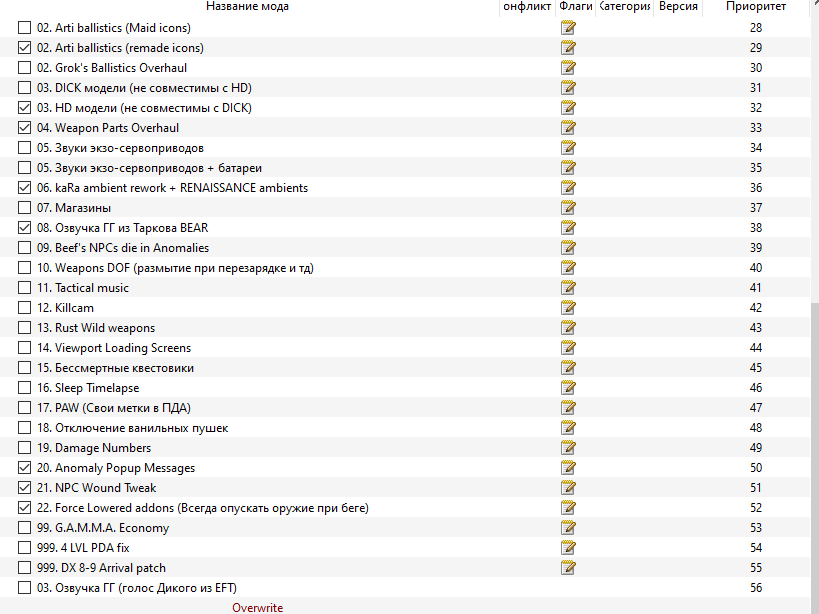Image resolution: width=819 pixels, height=614 pixels.
Task: Click notes flag for Anomaly Popup Messages
Action: point(568,468)
